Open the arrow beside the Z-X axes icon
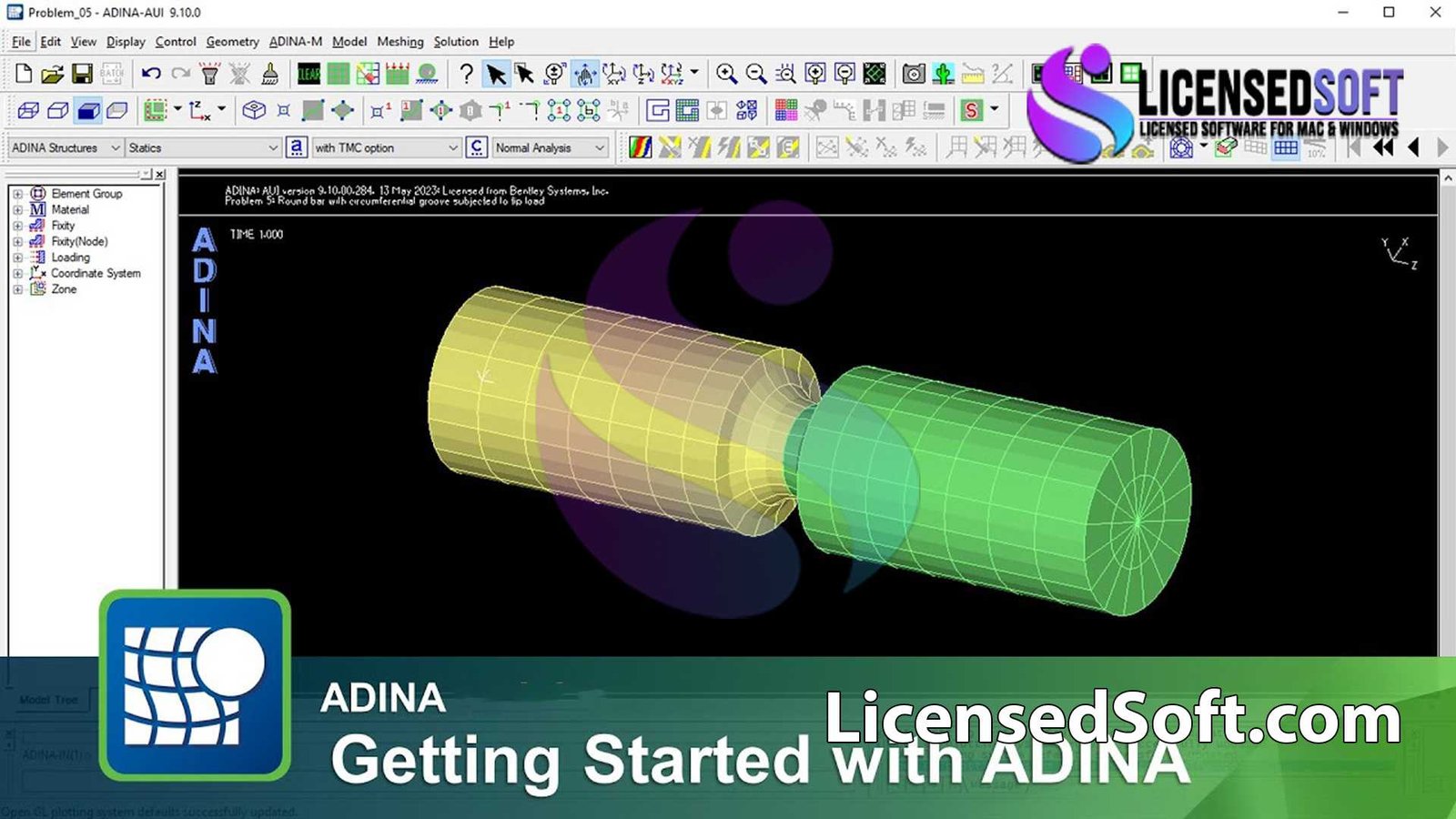 221,109
